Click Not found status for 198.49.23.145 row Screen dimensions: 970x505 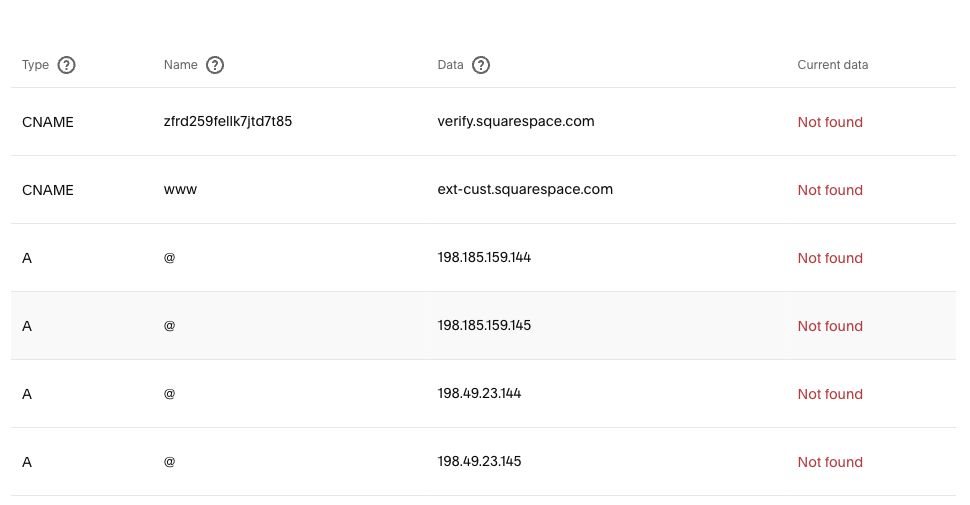click(x=830, y=462)
